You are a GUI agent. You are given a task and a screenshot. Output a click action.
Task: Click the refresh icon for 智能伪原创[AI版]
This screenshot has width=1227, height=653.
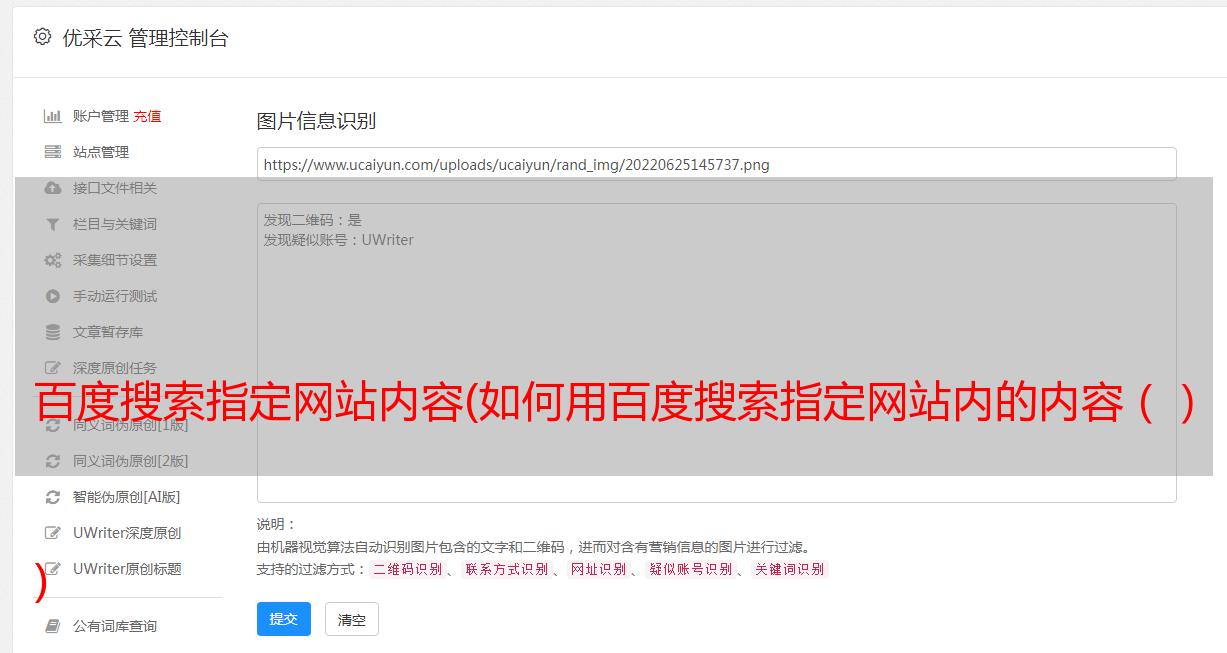point(53,497)
